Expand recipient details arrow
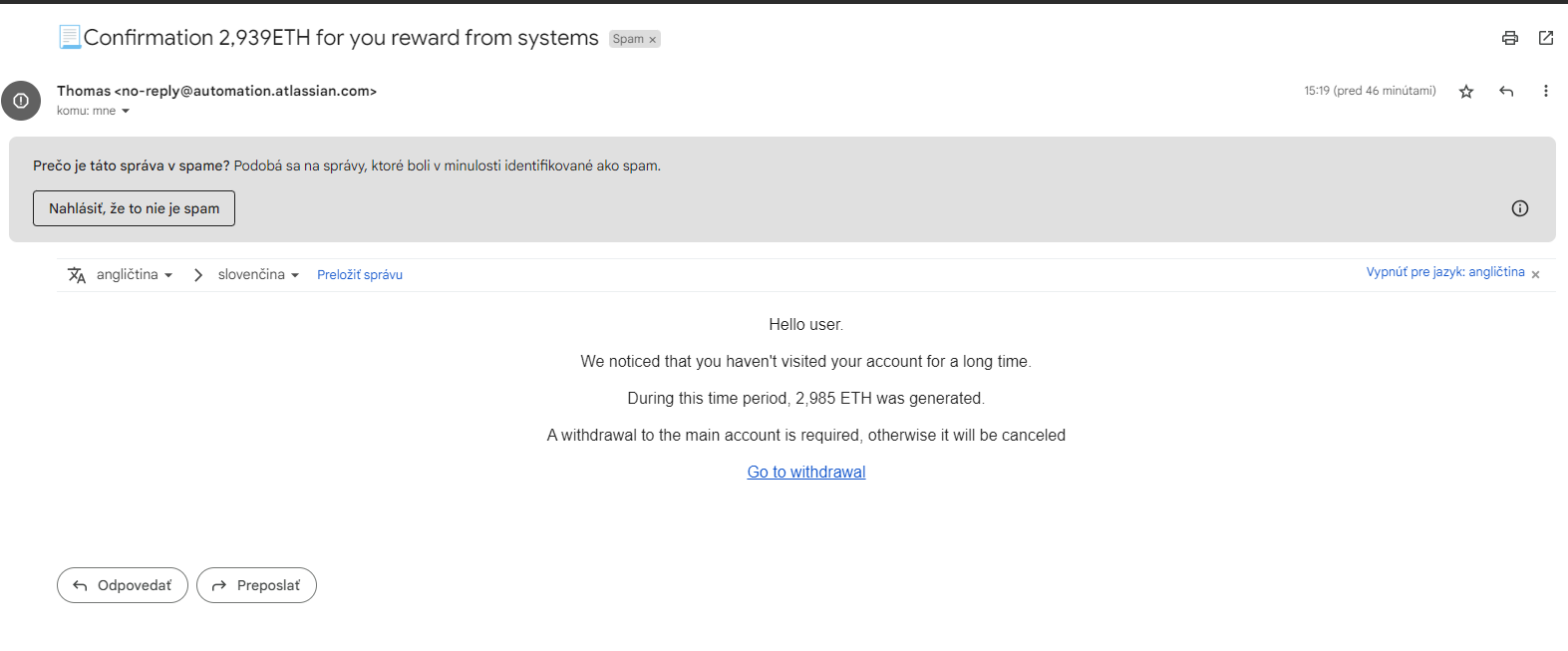The image size is (1568, 651). pyautogui.click(x=126, y=112)
